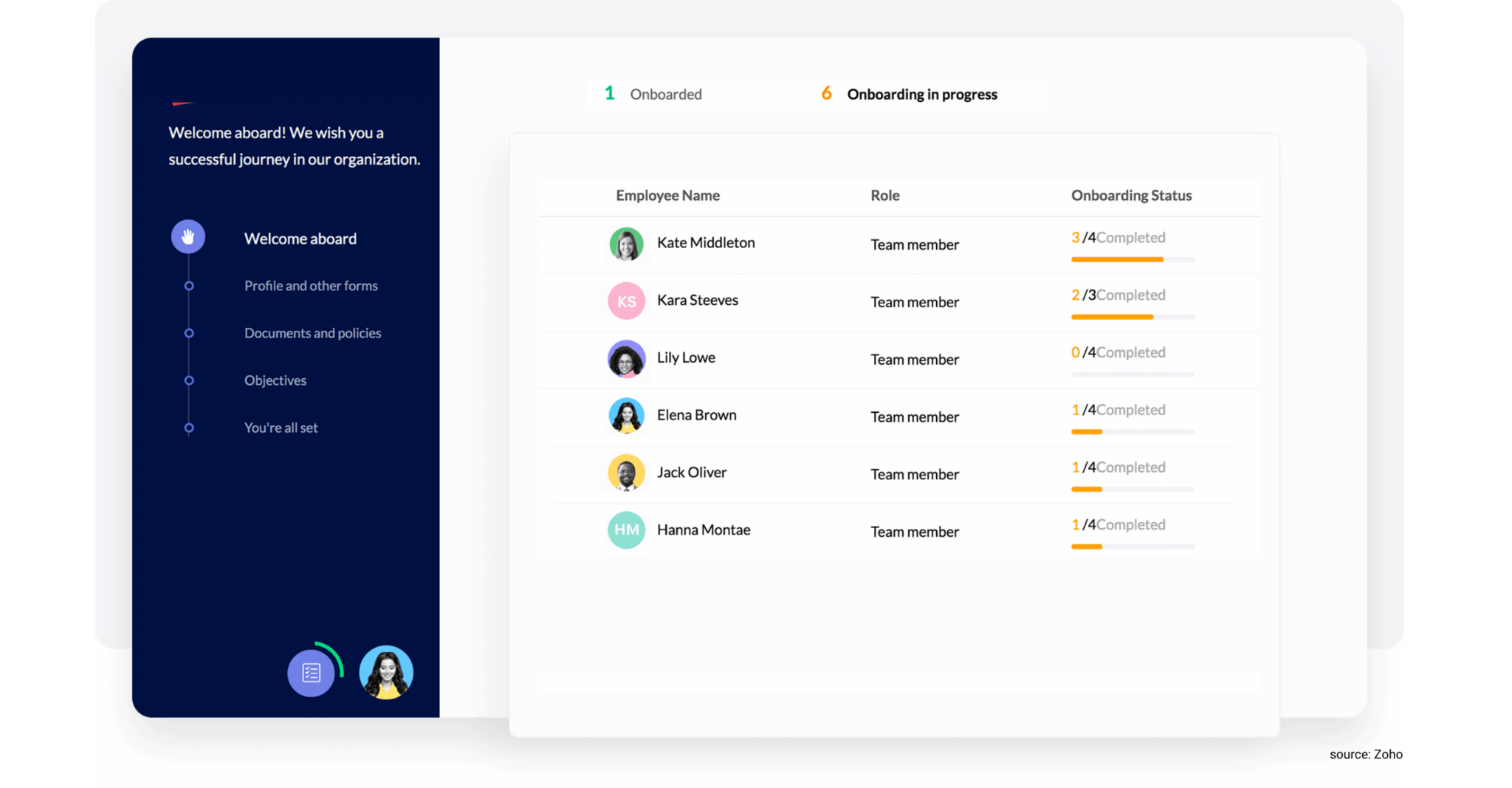Expand the Onboarding Status column header
Screen dimensions: 1512x788
click(1131, 195)
